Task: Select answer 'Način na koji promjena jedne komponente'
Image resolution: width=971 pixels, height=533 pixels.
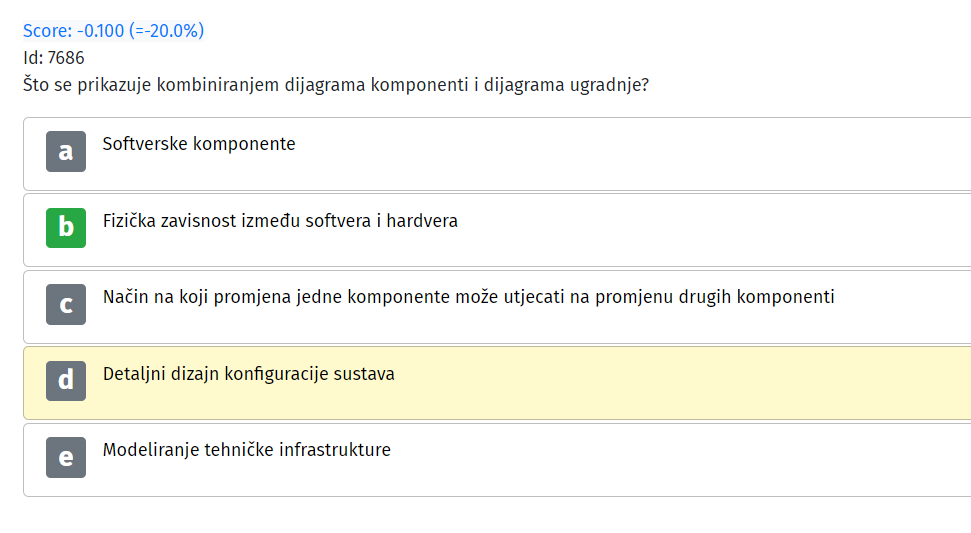Action: click(468, 297)
